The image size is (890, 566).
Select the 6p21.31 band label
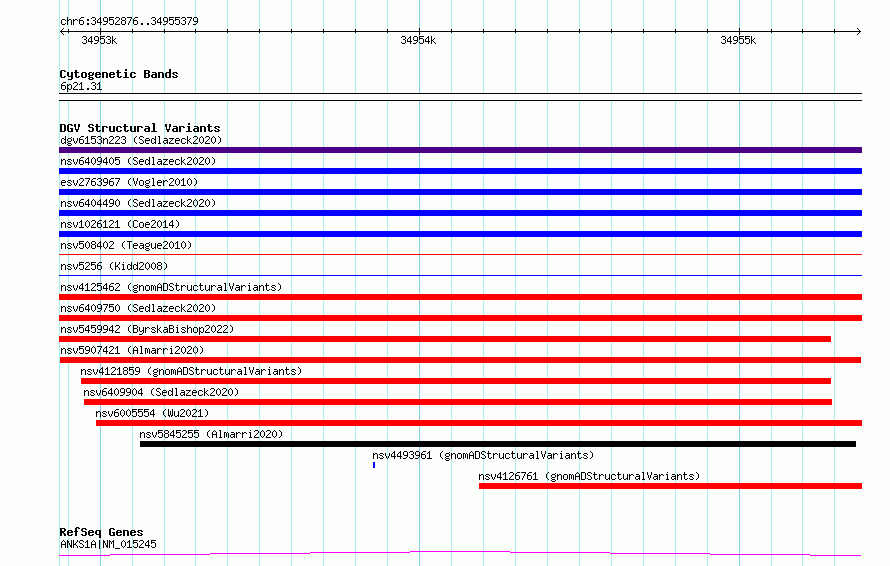click(x=81, y=87)
